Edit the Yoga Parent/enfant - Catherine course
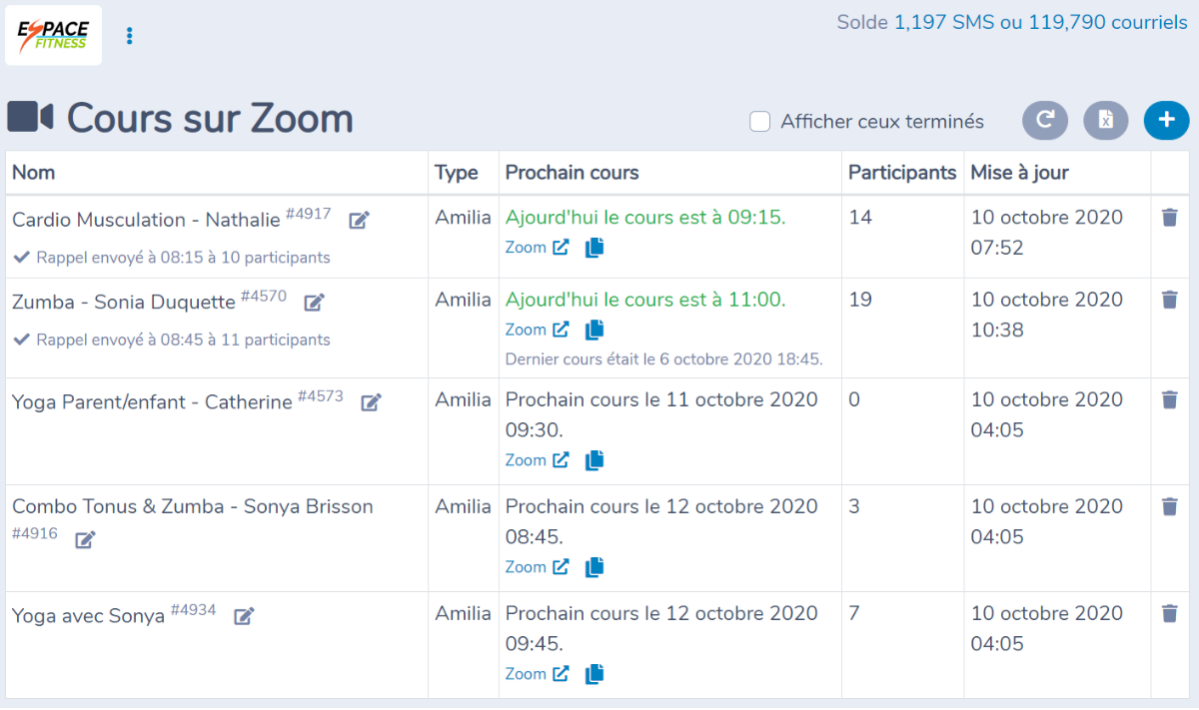 click(x=371, y=403)
